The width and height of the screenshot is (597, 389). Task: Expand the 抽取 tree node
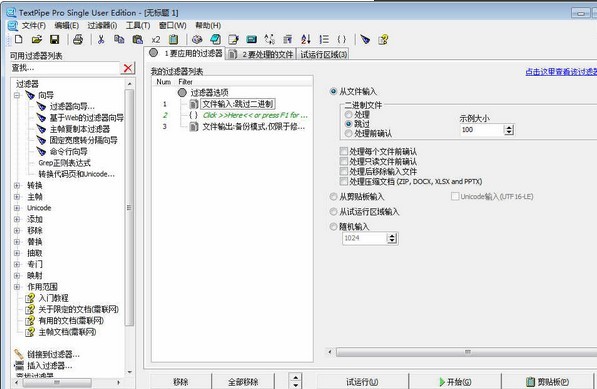[17, 253]
